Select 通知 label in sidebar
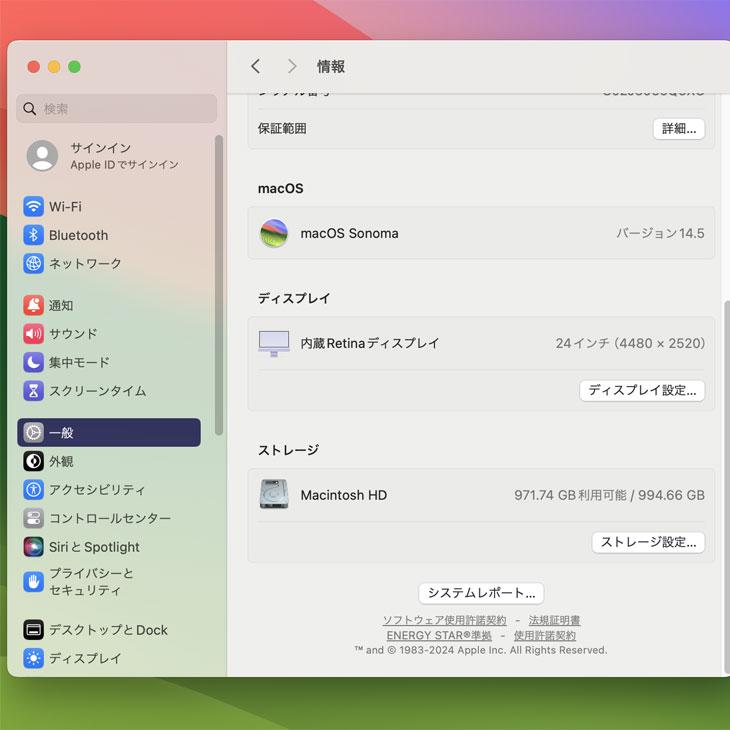 [x=61, y=305]
